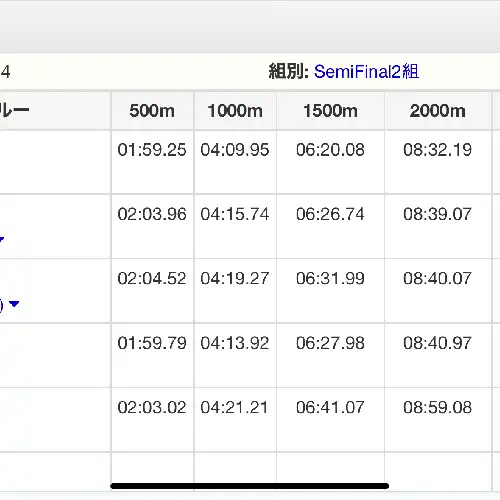
Task: Click the 08:59.08 finish time cell
Action: tap(438, 407)
